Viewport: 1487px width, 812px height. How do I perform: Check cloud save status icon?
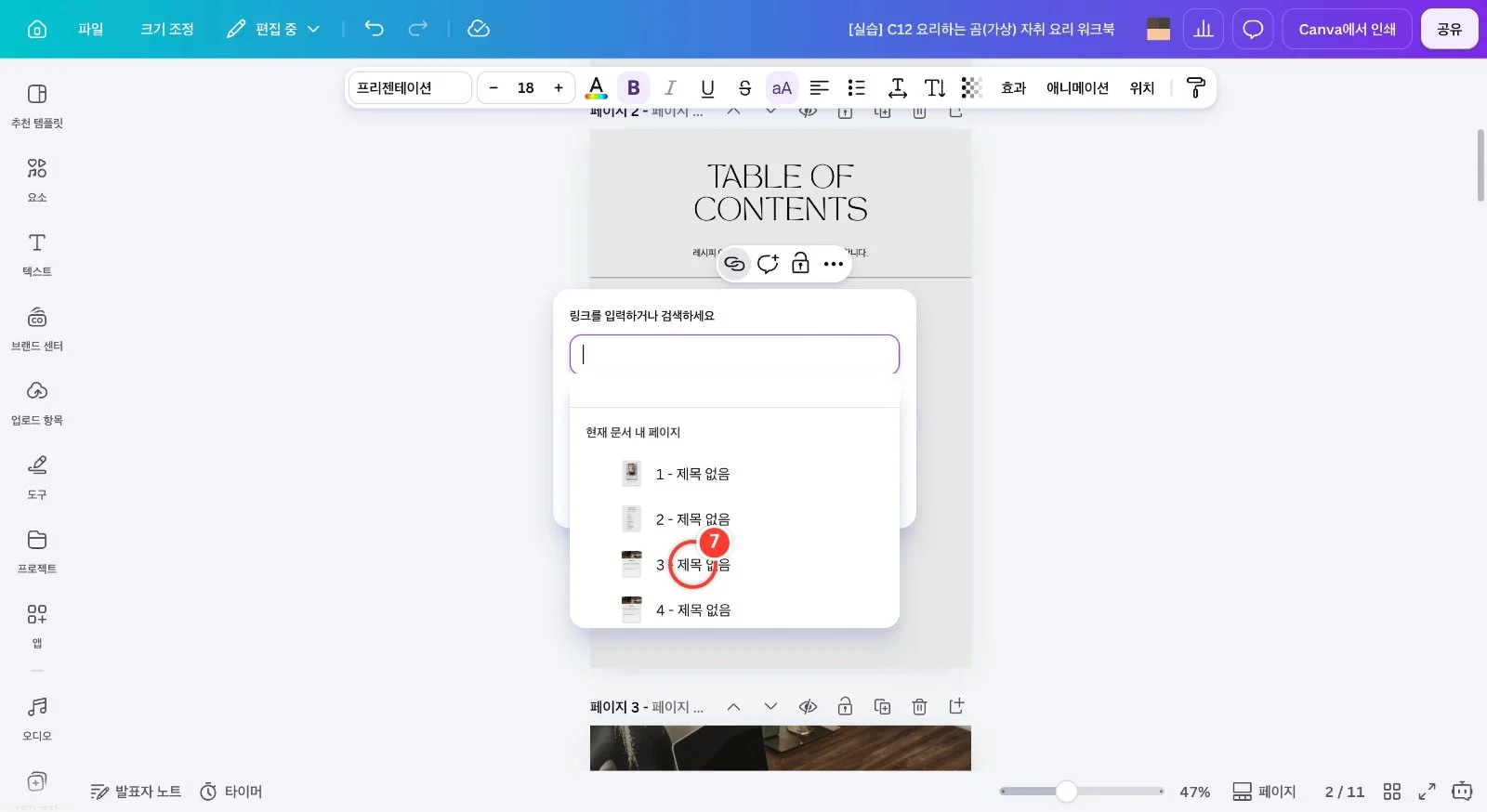(479, 29)
